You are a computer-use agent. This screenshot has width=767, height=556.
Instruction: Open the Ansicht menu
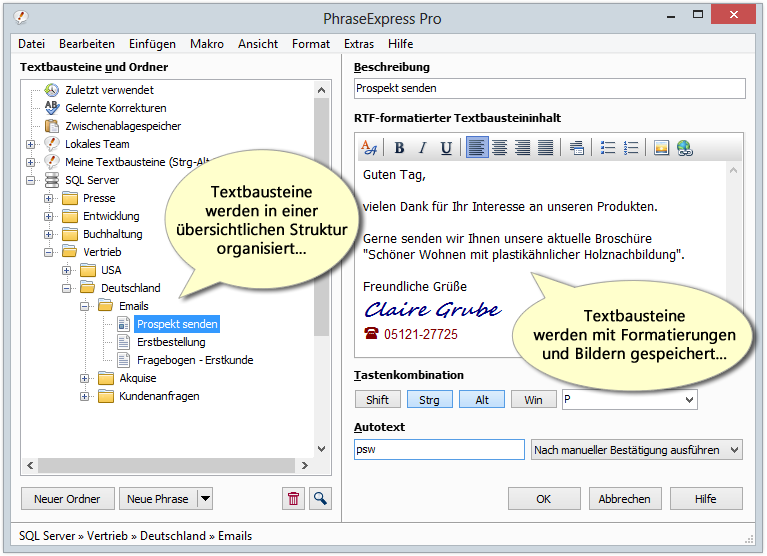258,44
